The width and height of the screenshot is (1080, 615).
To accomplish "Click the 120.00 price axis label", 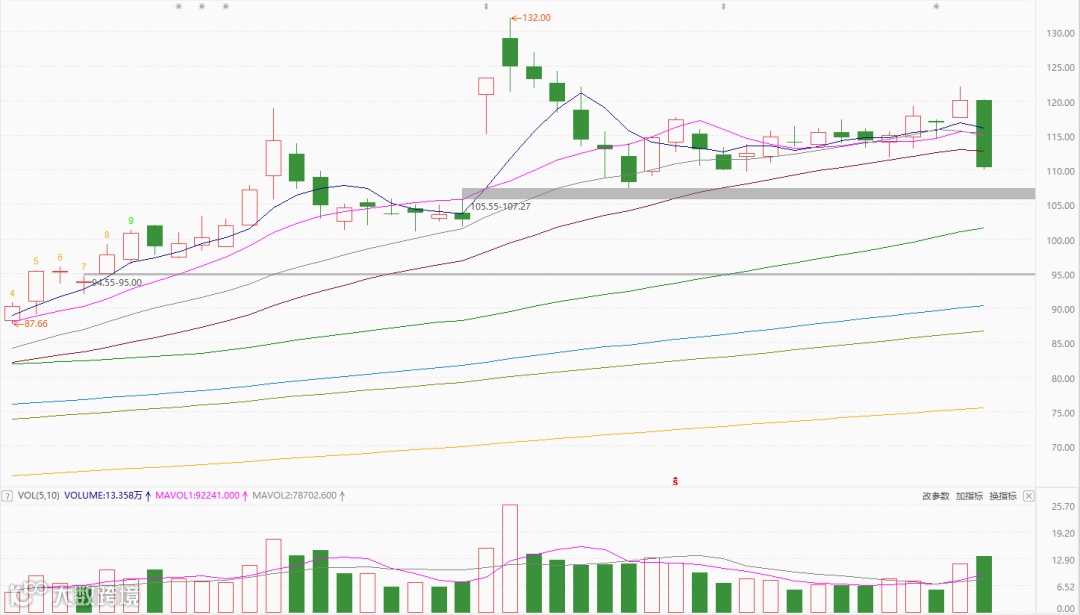I will pyautogui.click(x=1060, y=102).
